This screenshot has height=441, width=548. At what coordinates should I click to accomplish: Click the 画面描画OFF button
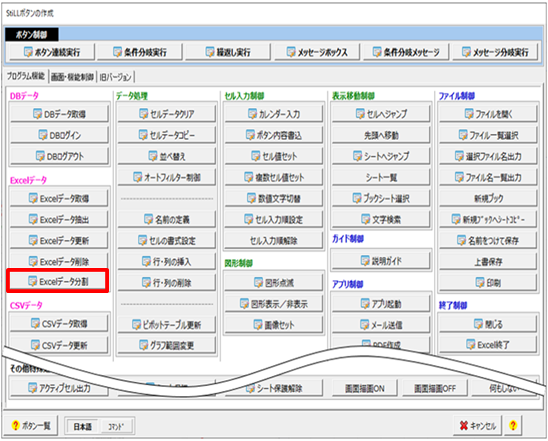click(435, 388)
